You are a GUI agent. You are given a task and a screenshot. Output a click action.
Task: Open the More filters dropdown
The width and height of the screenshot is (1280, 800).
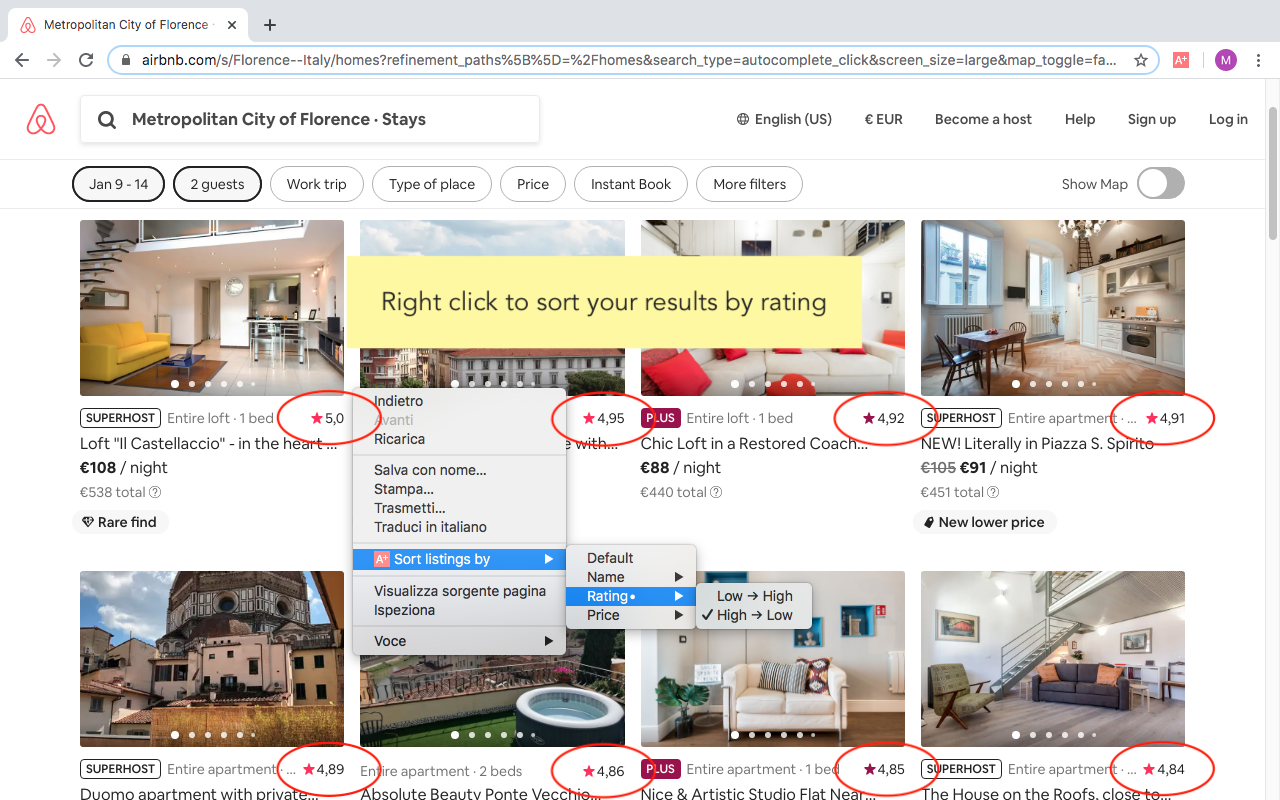tap(750, 184)
